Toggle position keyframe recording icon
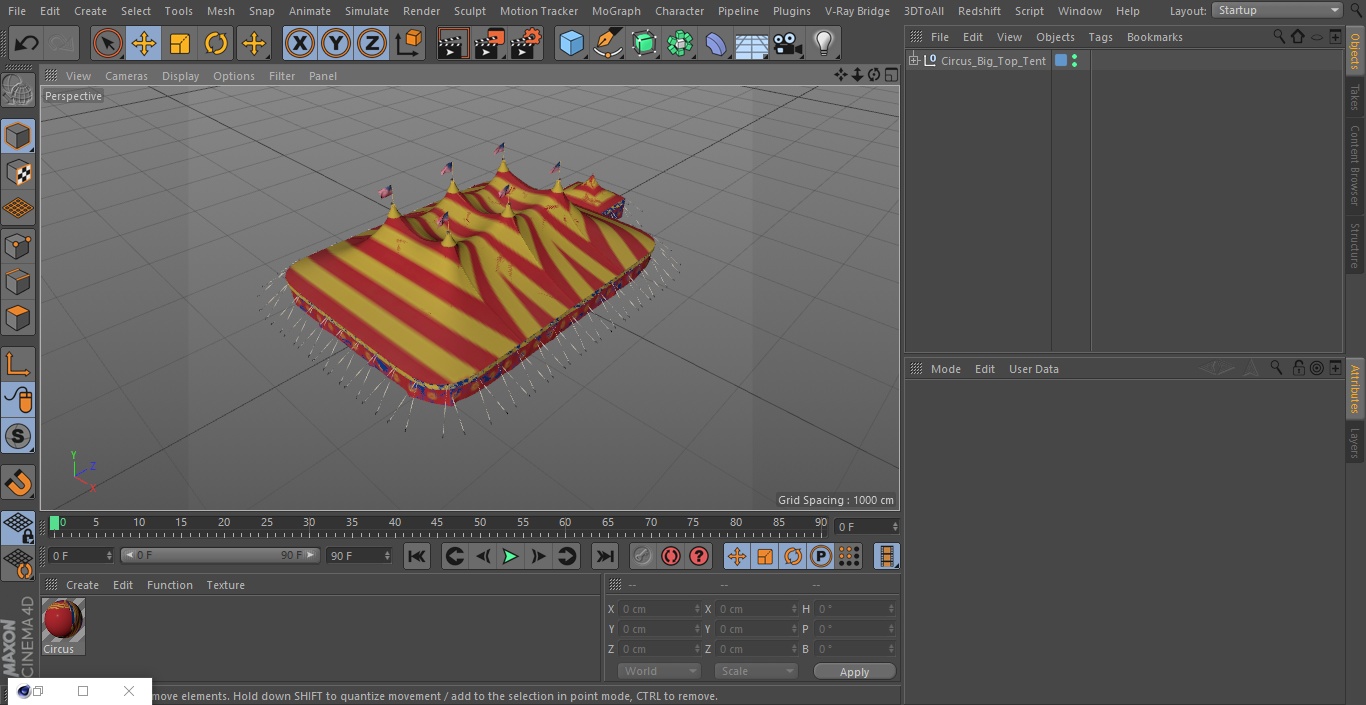Image resolution: width=1366 pixels, height=705 pixels. tap(737, 556)
